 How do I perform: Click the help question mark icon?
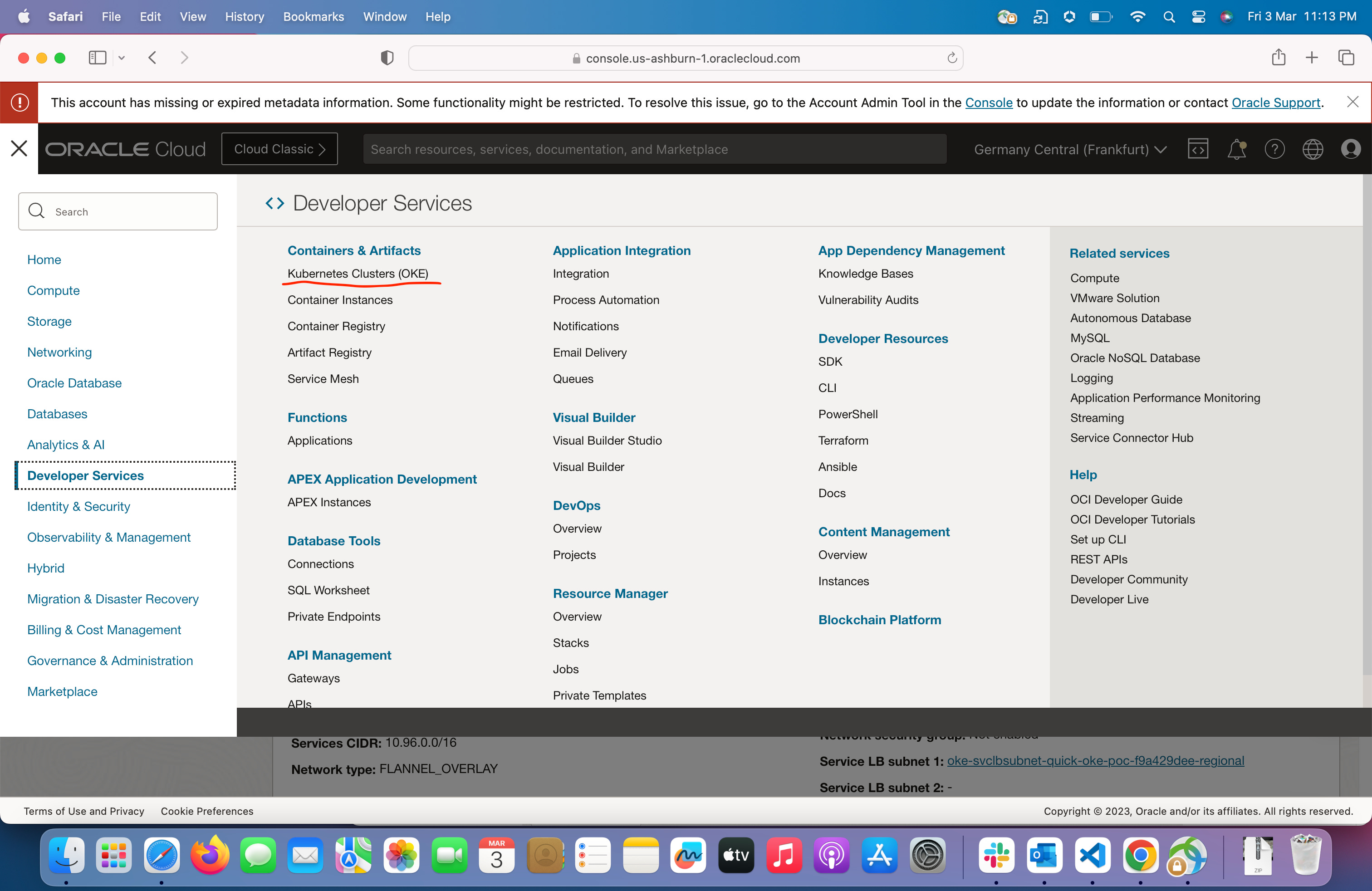(x=1274, y=149)
